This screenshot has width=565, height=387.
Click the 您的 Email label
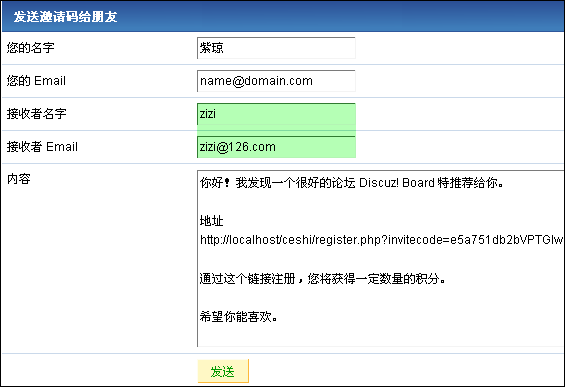[x=36, y=81]
